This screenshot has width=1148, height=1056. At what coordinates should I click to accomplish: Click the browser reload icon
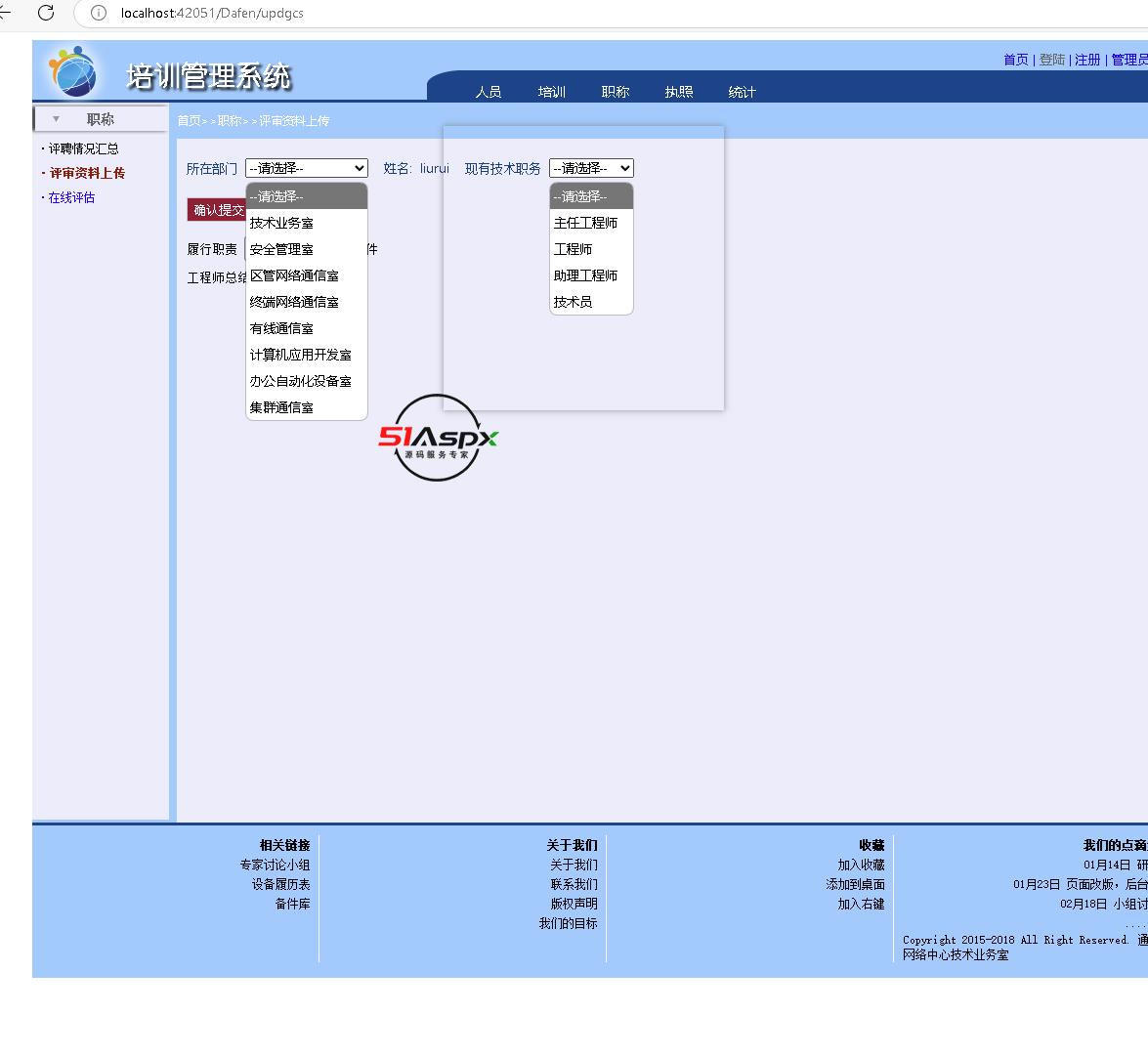point(46,13)
